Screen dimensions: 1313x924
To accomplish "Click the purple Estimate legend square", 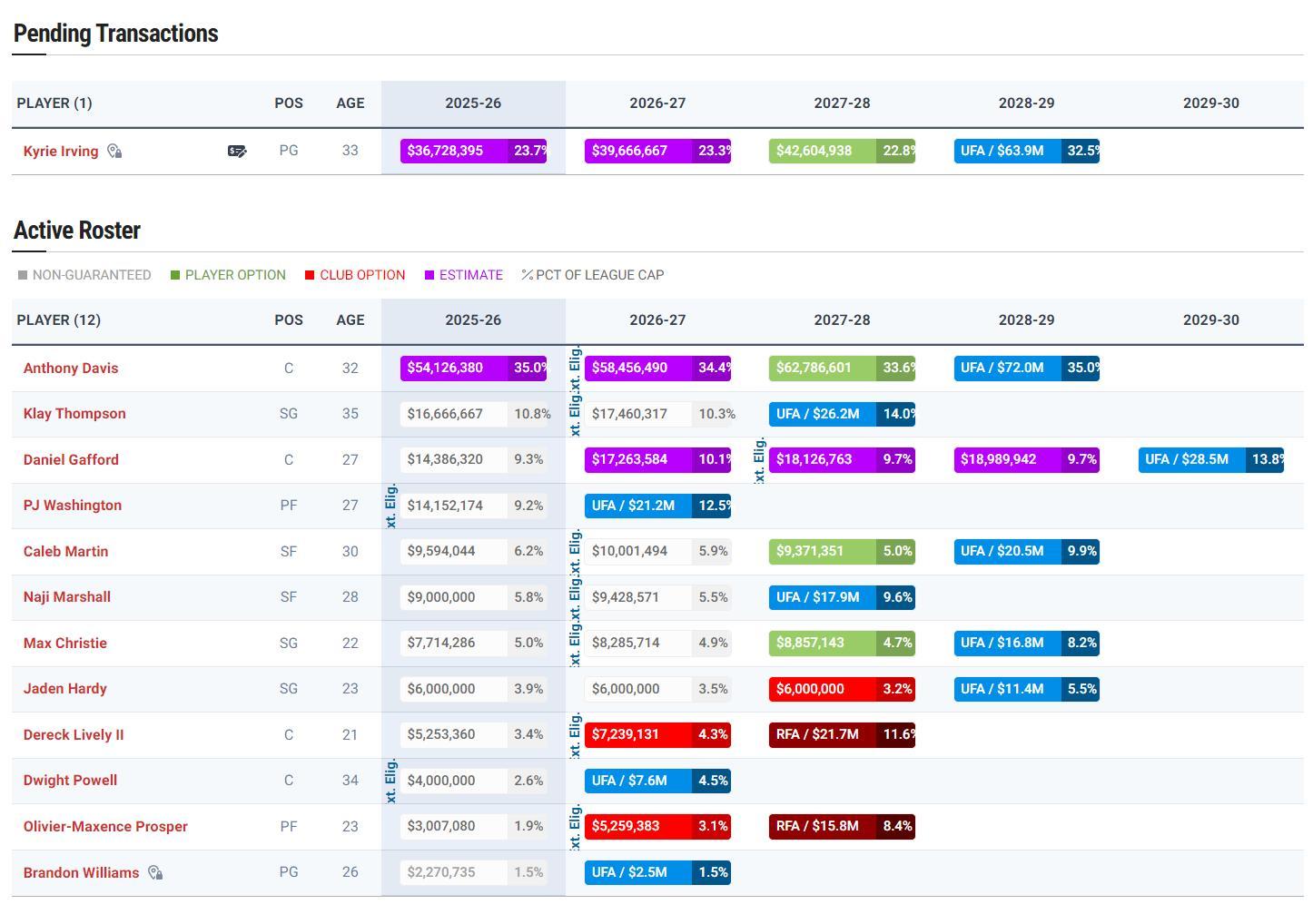I will pos(429,275).
